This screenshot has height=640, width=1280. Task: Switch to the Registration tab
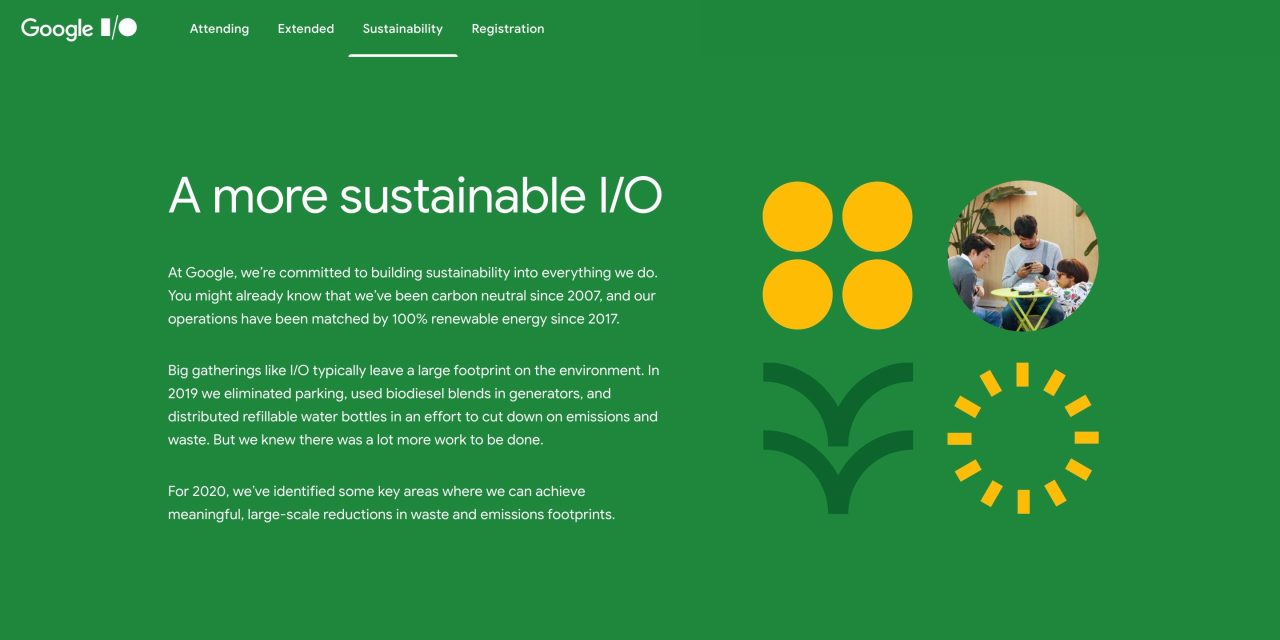point(507,29)
